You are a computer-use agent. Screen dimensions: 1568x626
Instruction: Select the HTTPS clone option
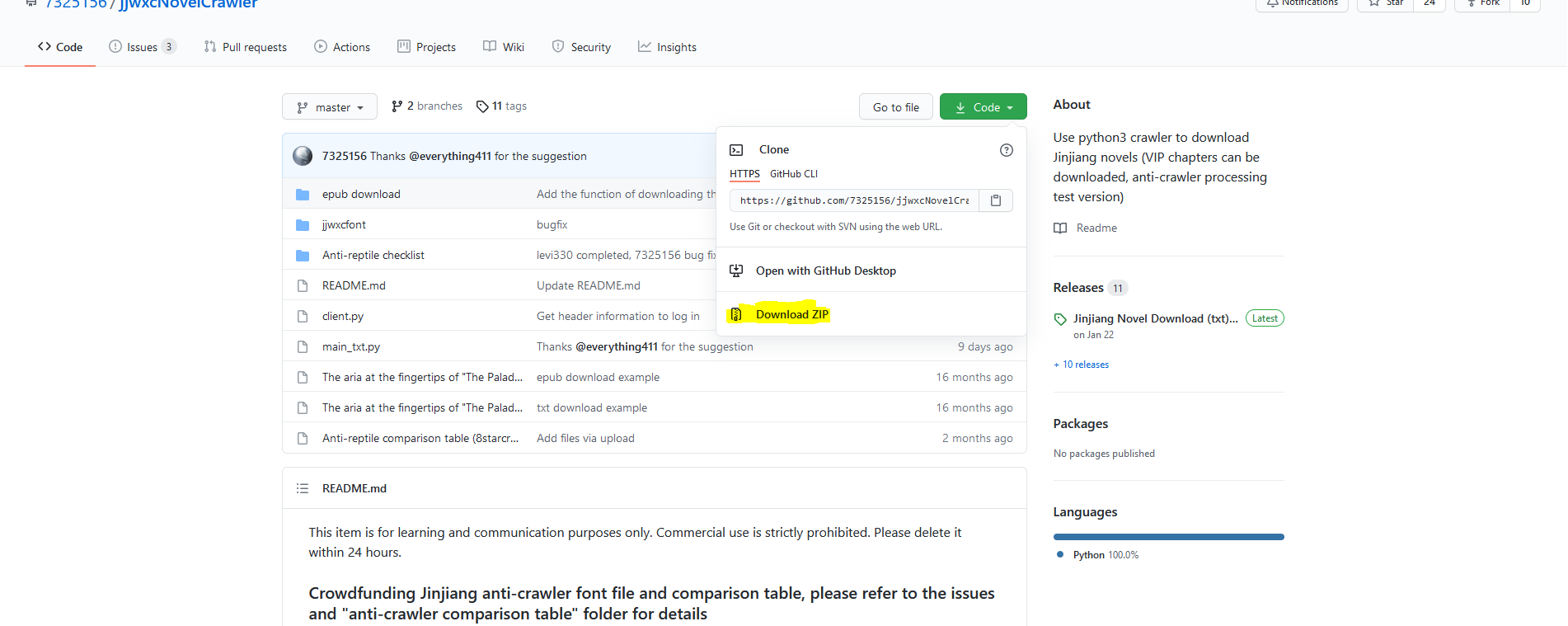[x=744, y=174]
